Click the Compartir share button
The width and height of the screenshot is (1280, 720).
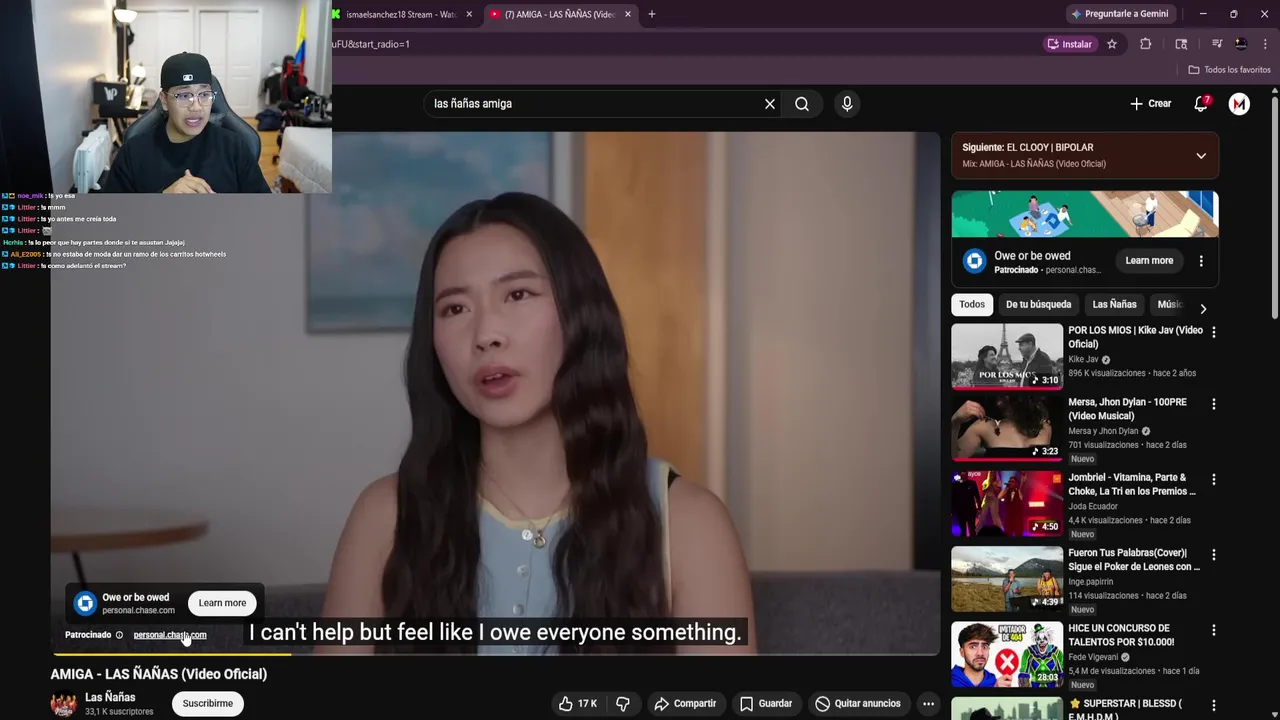pyautogui.click(x=685, y=704)
